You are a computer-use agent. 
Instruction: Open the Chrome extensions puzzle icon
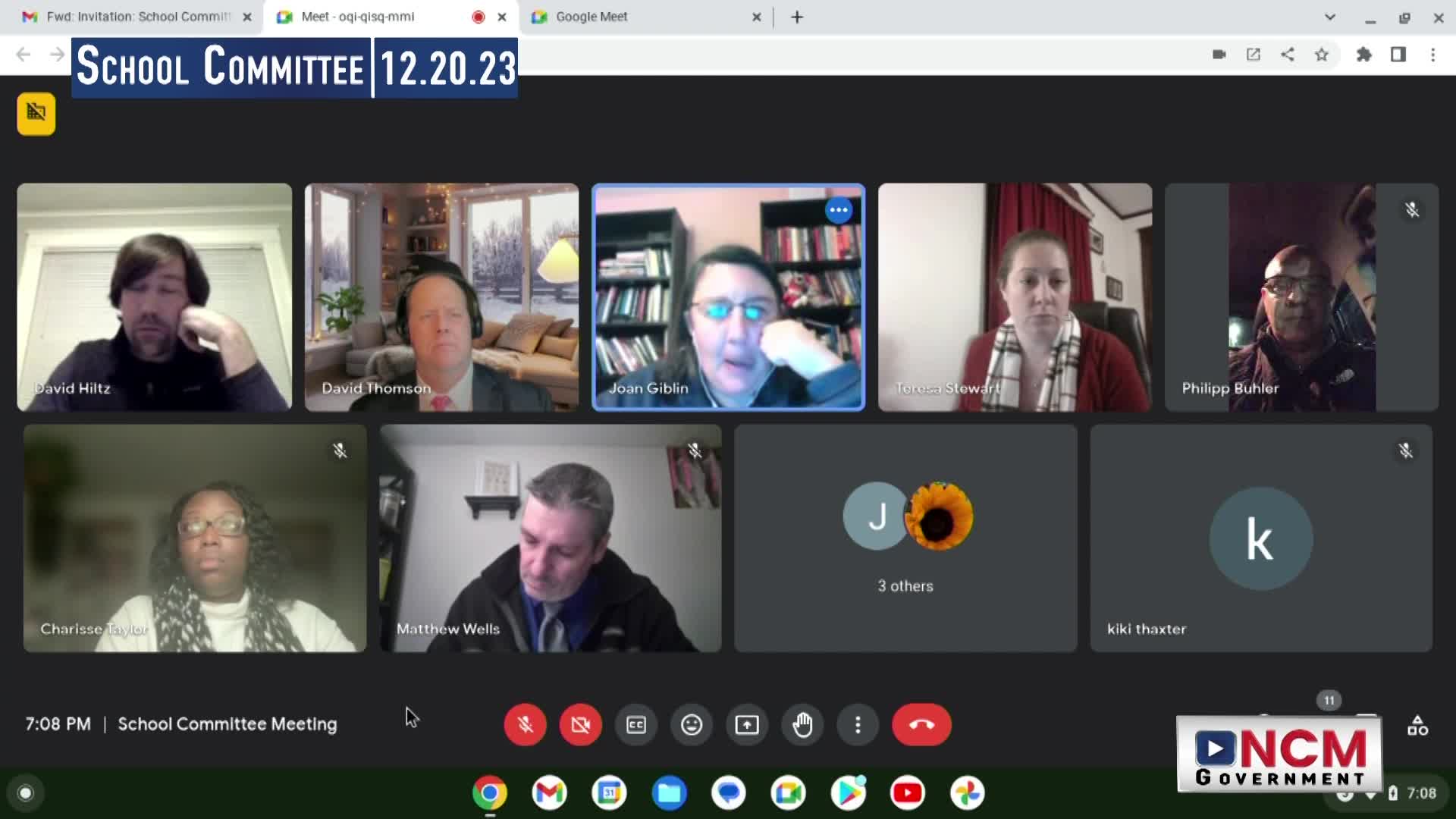point(1363,55)
